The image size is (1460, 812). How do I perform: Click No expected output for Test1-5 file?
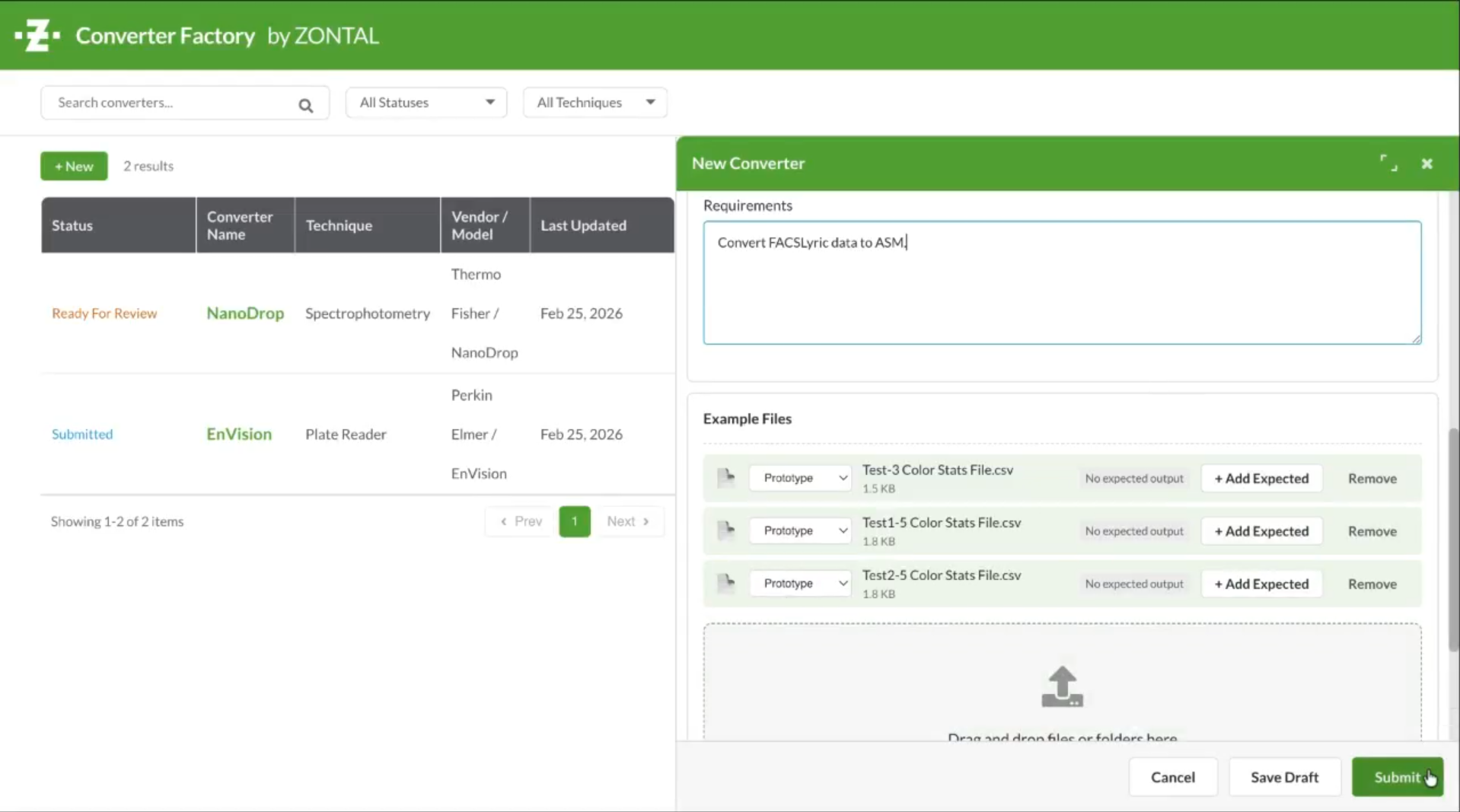tap(1133, 531)
